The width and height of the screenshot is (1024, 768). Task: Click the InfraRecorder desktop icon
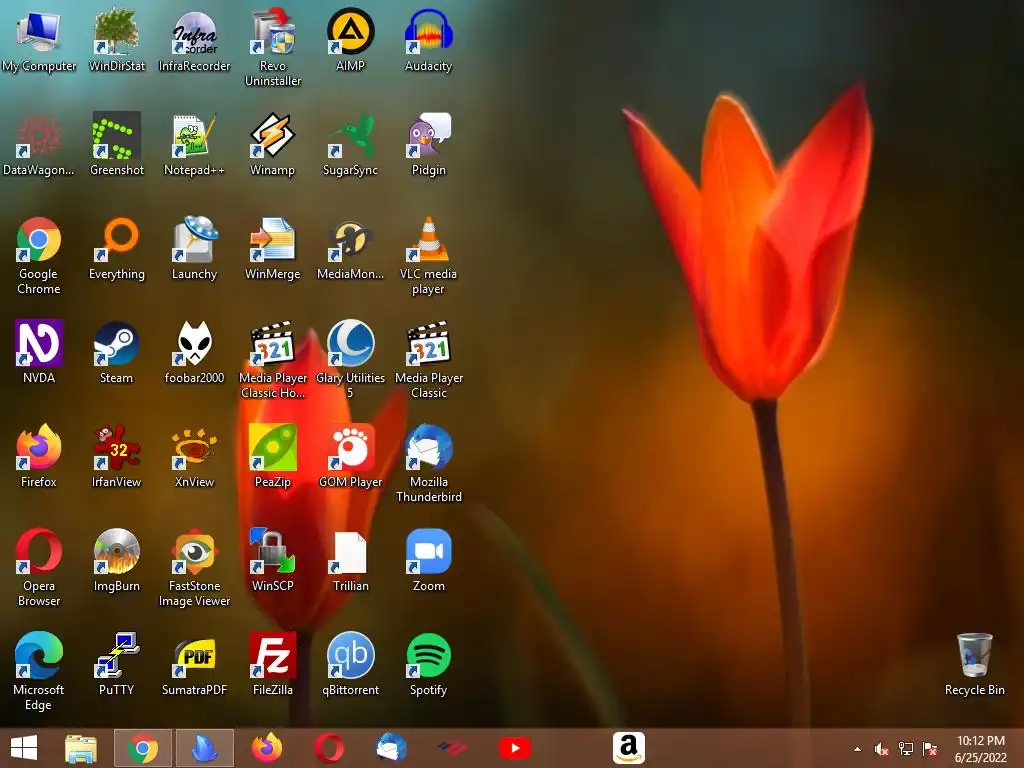[195, 39]
